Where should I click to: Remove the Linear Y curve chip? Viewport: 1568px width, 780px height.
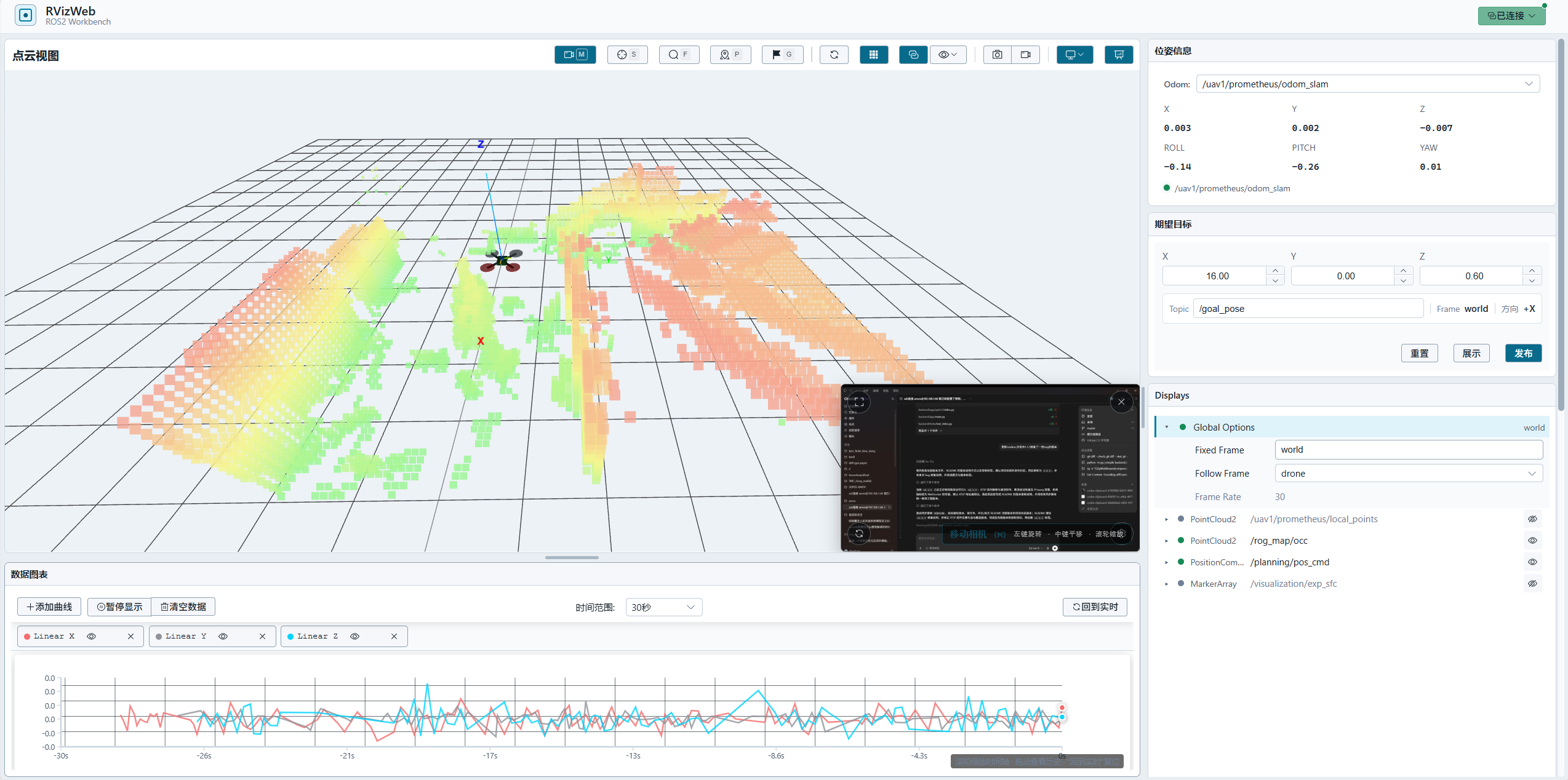262,636
